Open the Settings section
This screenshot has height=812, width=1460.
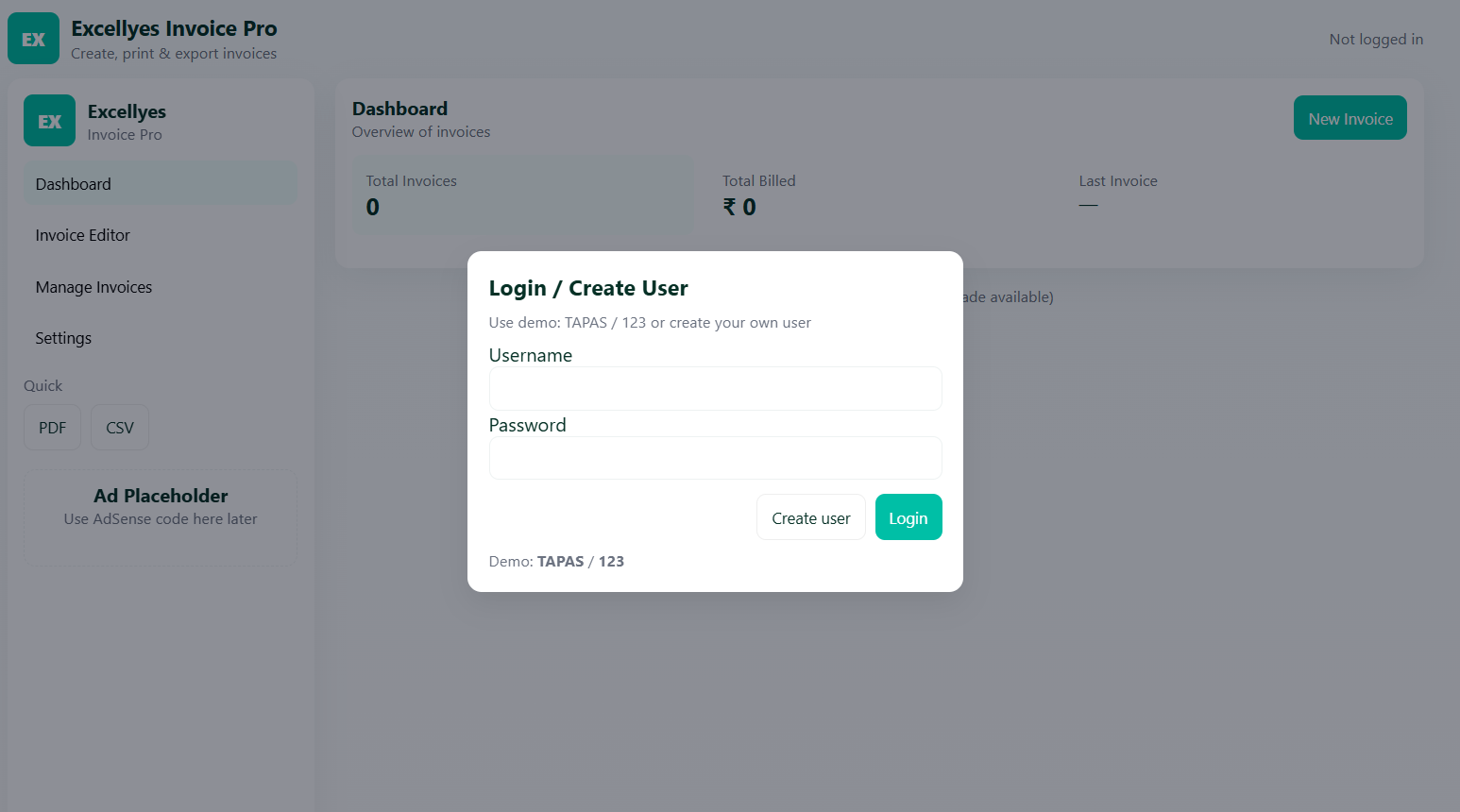[x=62, y=337]
